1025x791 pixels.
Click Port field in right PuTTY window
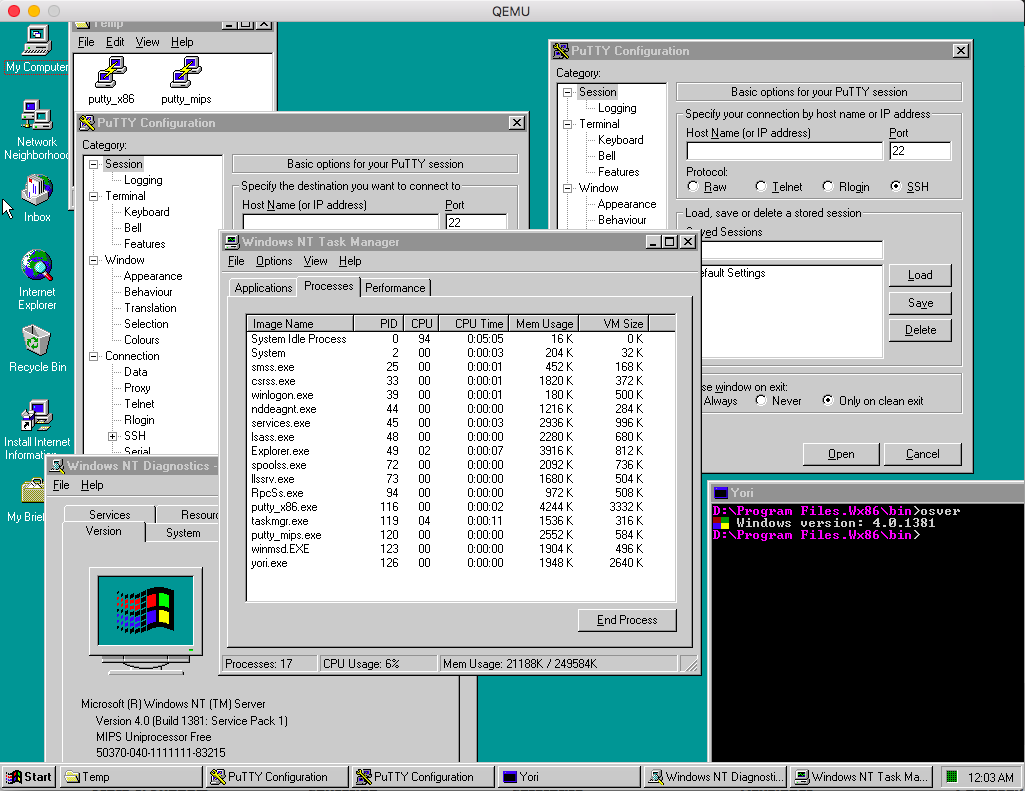(x=920, y=151)
